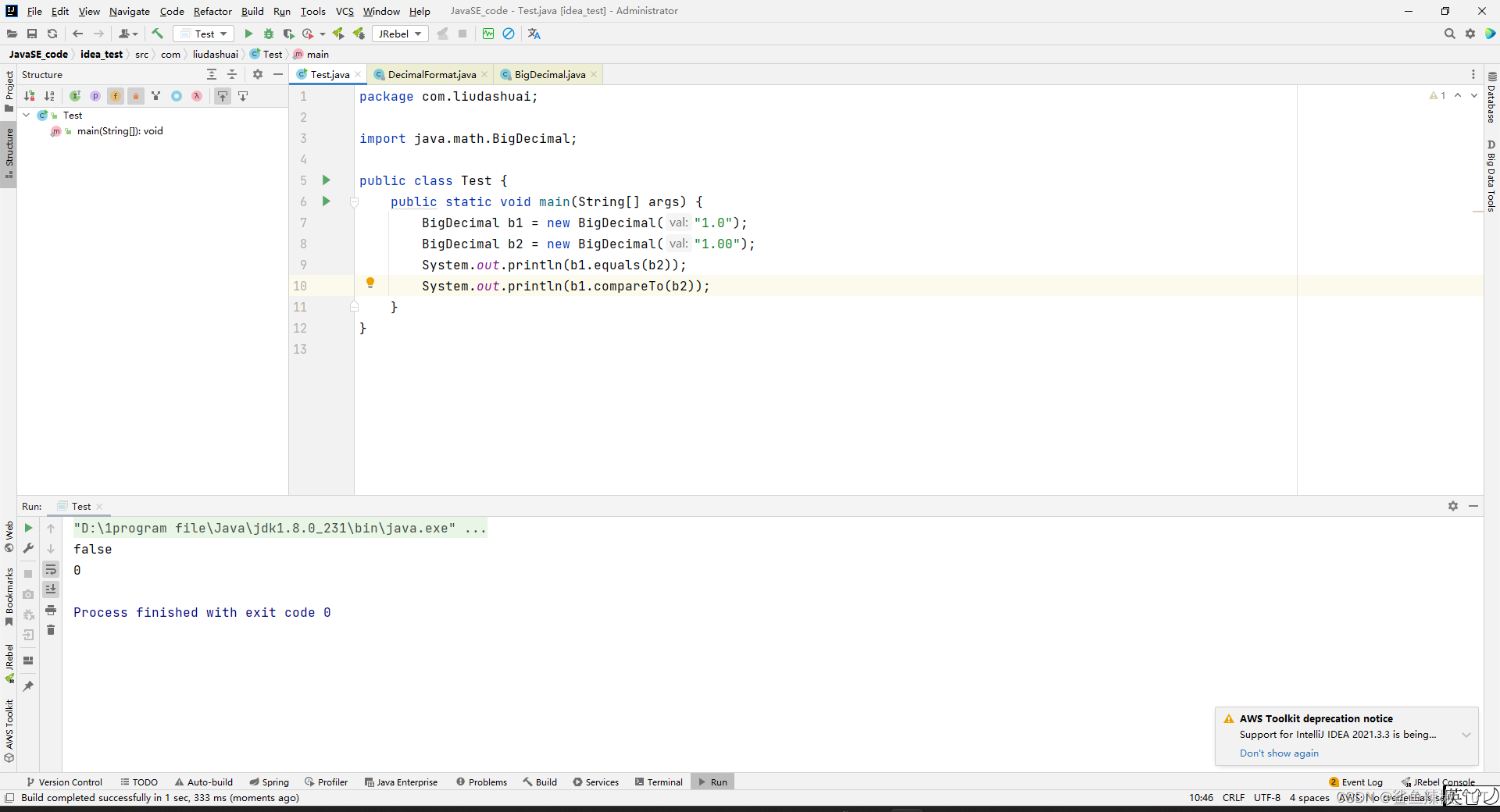Clear console output with trash icon

click(x=51, y=630)
